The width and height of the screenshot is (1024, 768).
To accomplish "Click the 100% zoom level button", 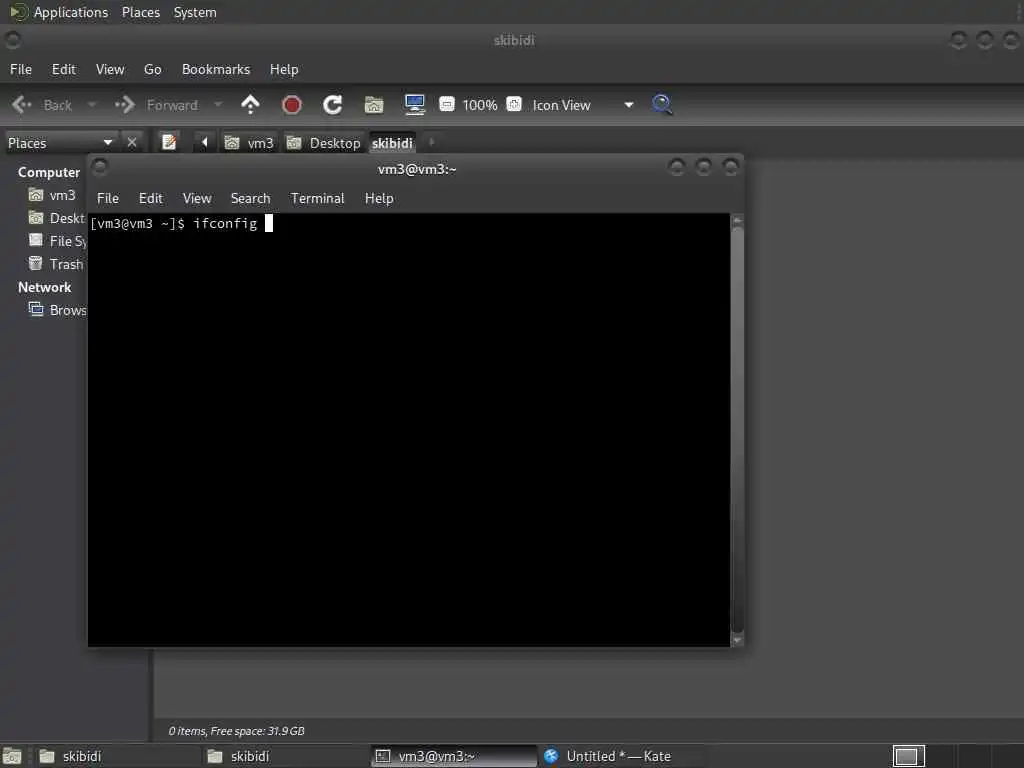I will pos(480,104).
